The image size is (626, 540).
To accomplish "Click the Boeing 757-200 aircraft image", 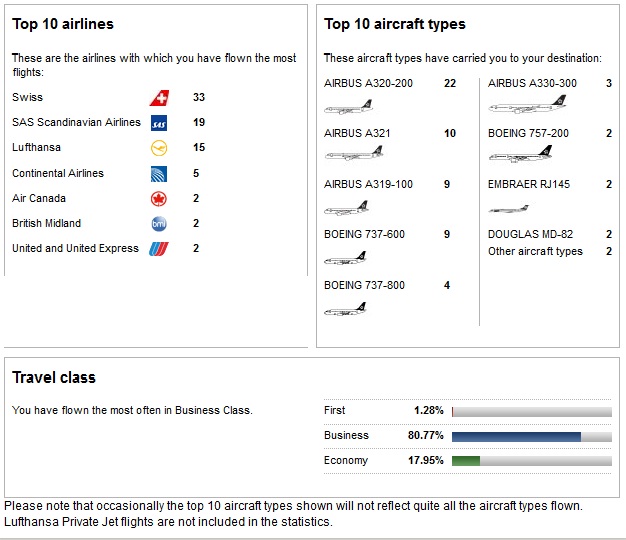I will (x=520, y=154).
